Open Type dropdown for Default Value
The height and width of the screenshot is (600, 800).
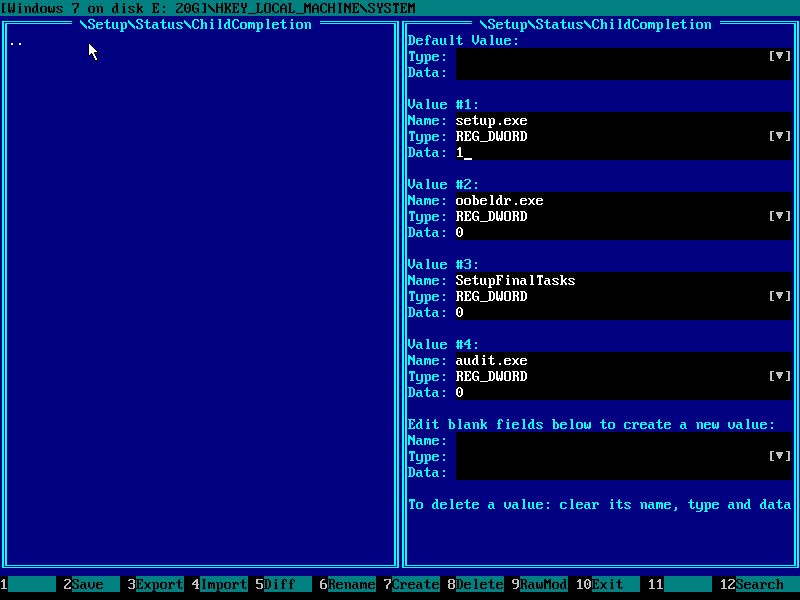[780, 56]
